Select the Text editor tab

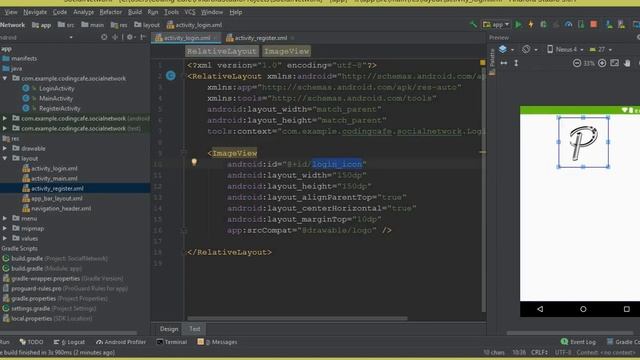point(195,329)
